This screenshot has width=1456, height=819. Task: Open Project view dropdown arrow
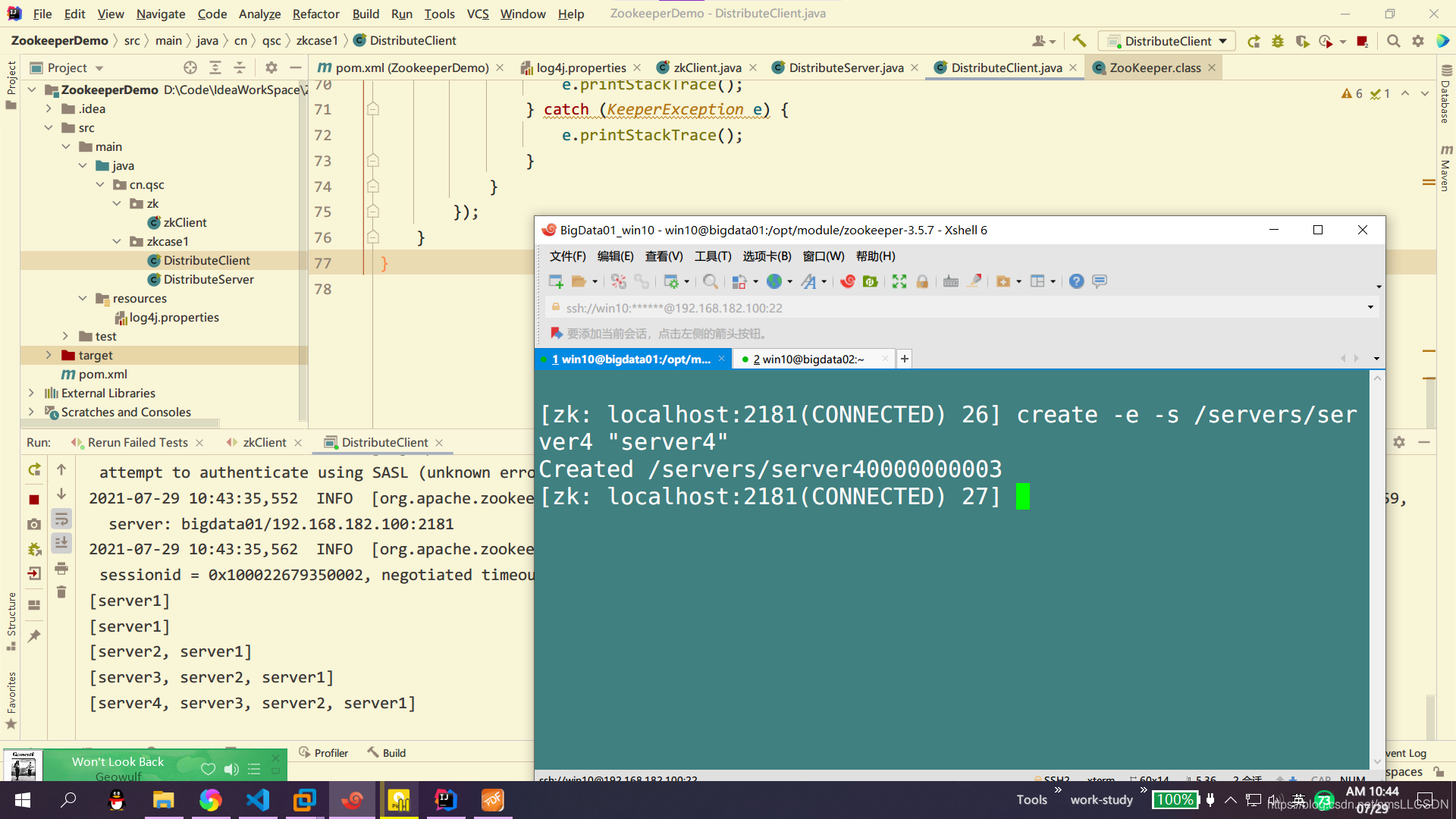99,68
